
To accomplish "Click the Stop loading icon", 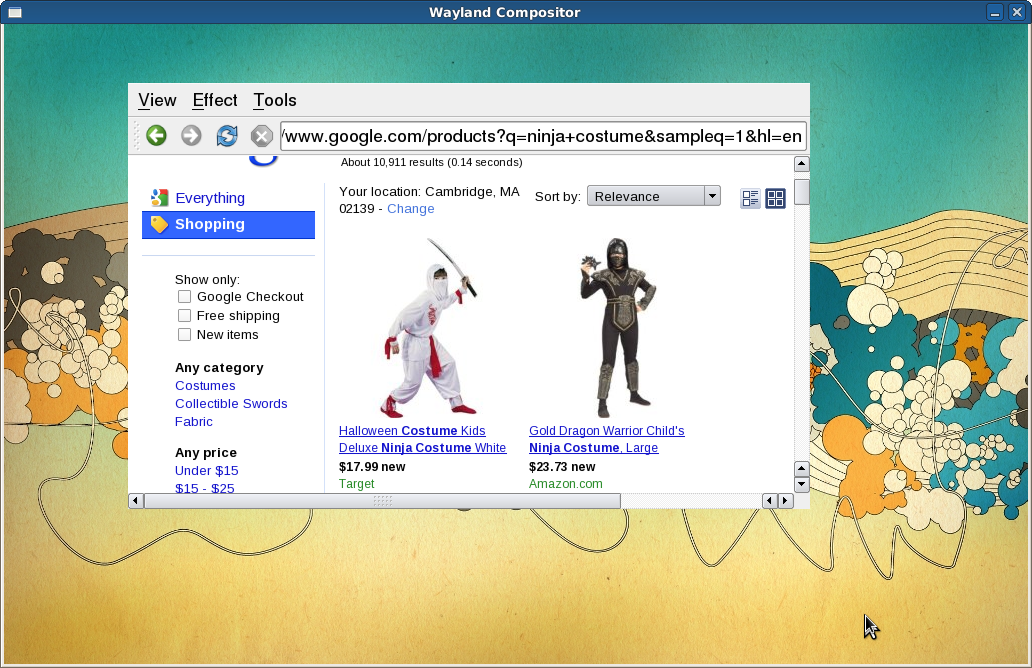I will click(x=261, y=135).
